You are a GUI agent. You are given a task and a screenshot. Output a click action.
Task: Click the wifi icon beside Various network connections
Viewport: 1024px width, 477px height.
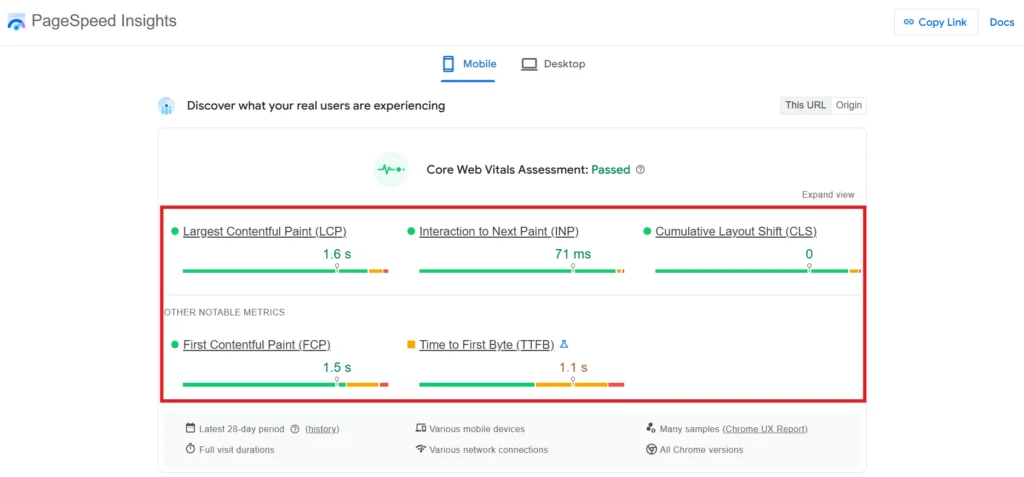[421, 449]
